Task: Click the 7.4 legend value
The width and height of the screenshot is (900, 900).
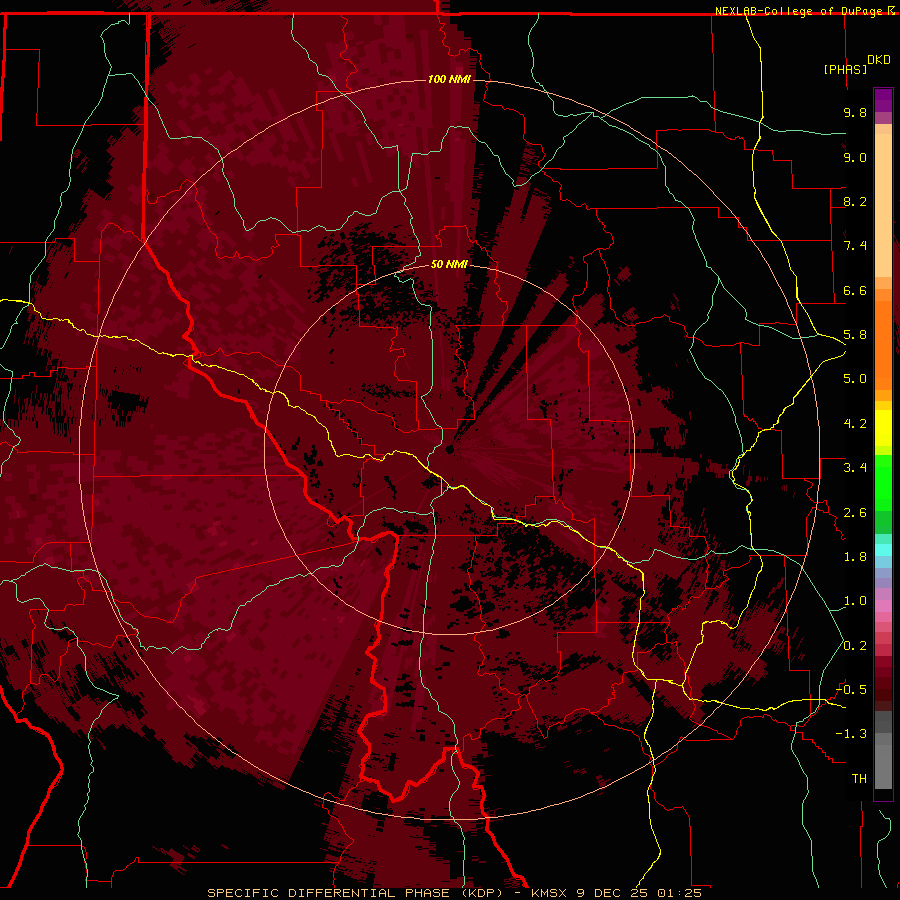Action: [x=855, y=246]
